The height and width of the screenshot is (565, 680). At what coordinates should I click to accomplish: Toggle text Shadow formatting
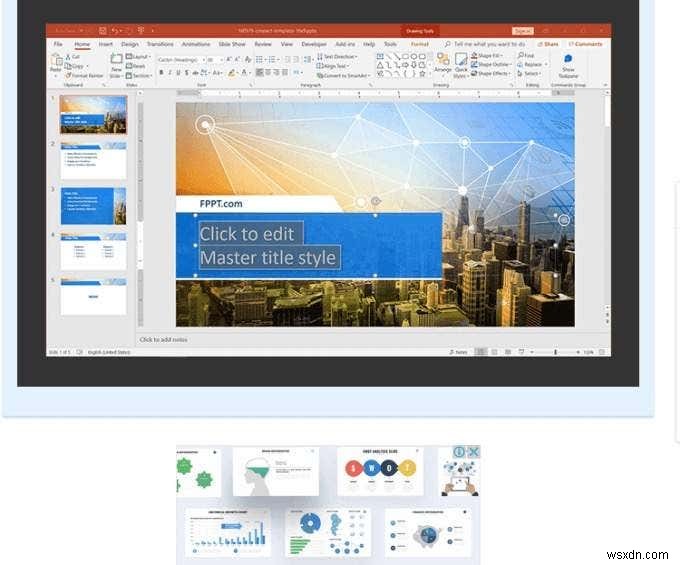click(186, 72)
